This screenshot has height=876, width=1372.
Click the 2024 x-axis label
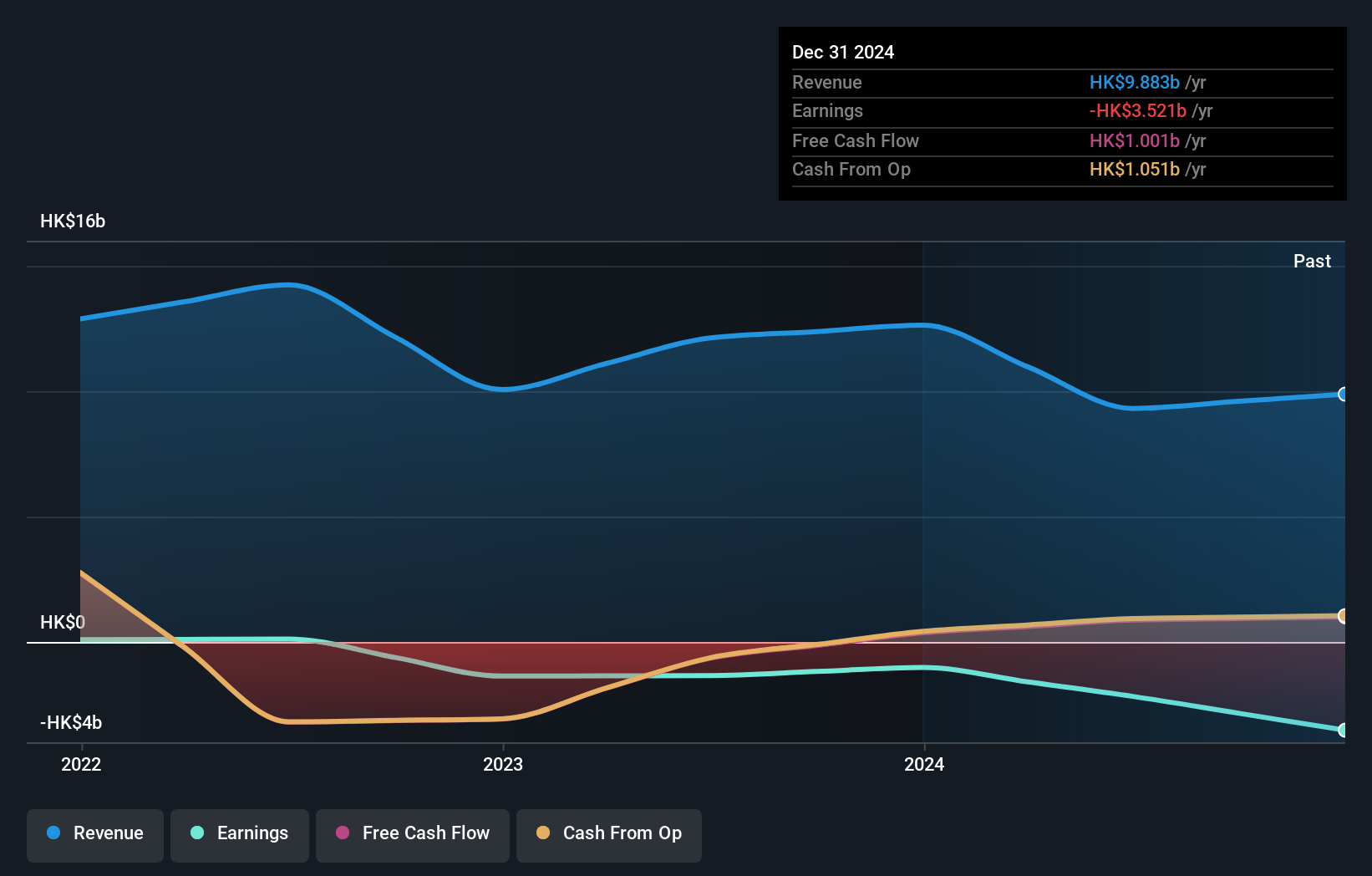[x=924, y=764]
